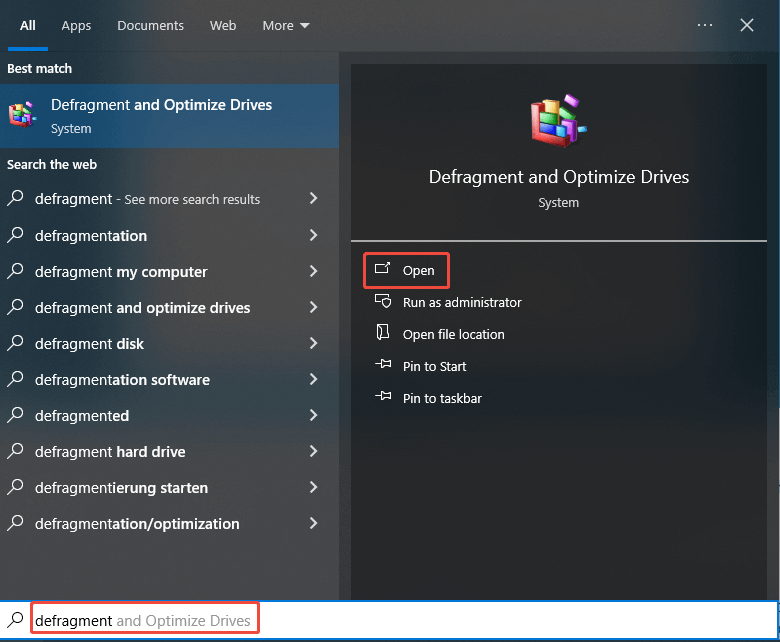Click the large Defragment app icon in details pane
Viewport: 780px width, 642px height.
pyautogui.click(x=558, y=121)
